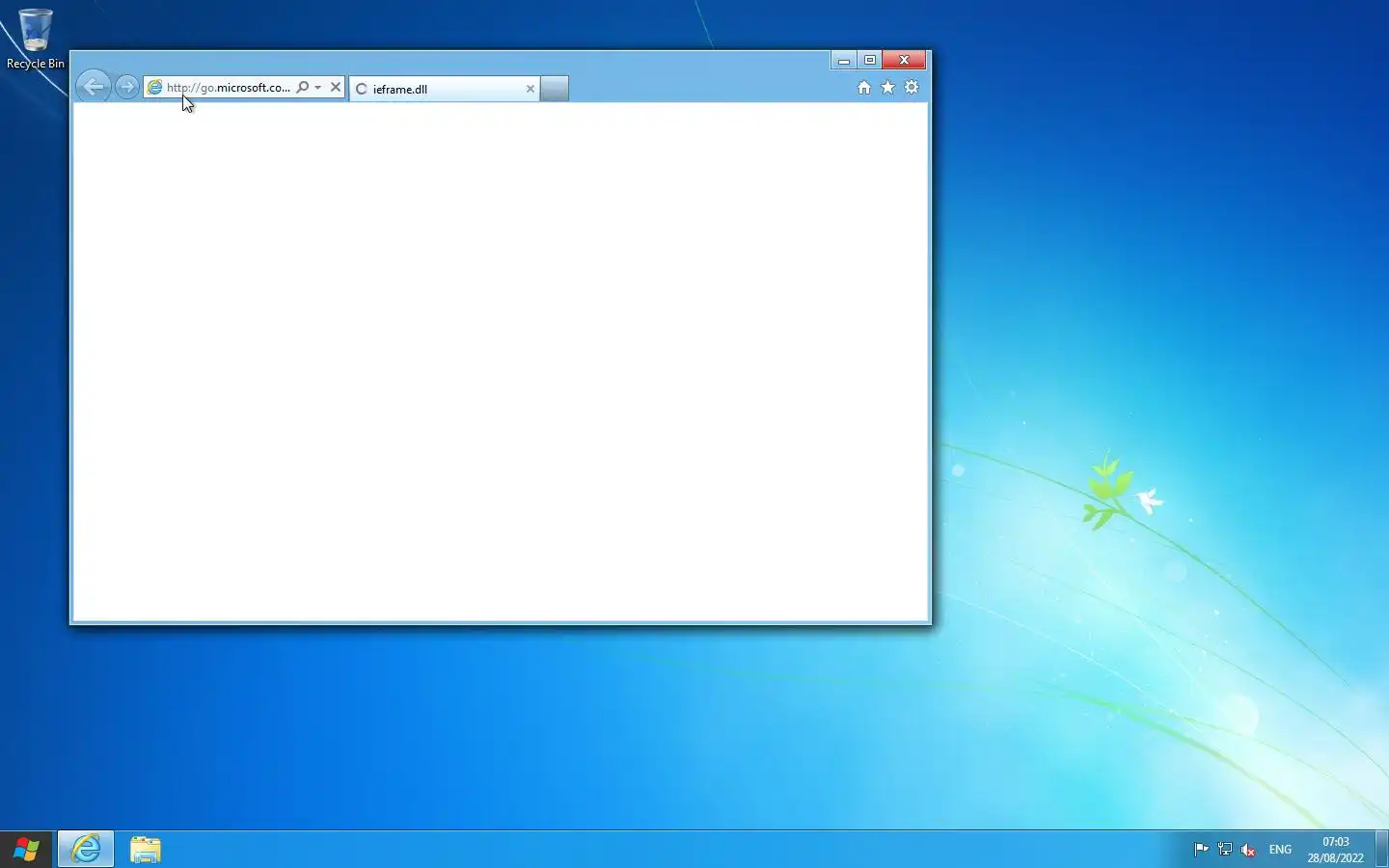
Task: Open the Recycle Bin desktop icon
Action: pyautogui.click(x=36, y=39)
